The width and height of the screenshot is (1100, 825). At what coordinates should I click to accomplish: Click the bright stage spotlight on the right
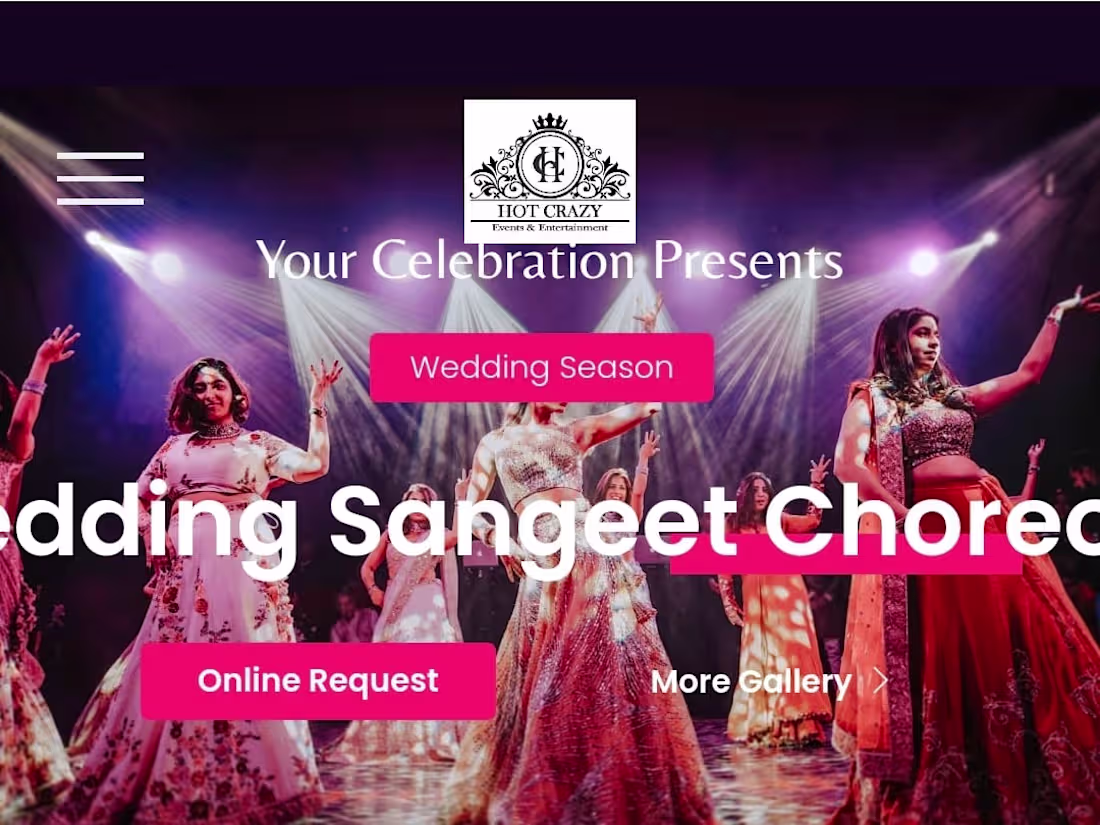924,263
